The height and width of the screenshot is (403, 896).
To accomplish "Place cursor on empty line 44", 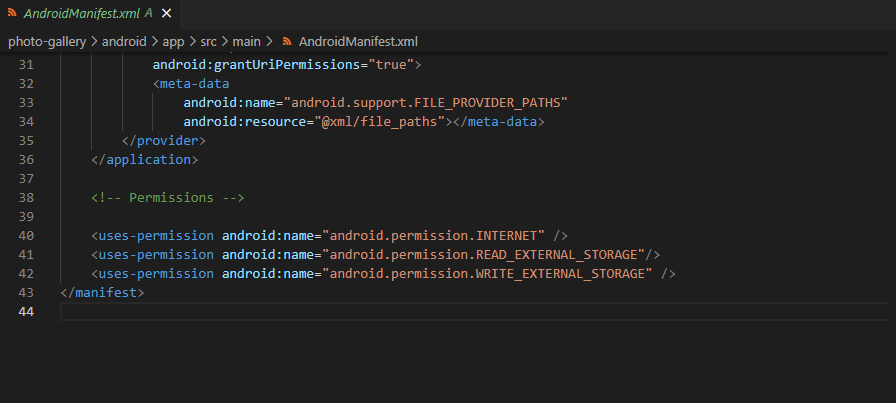I will pos(474,312).
